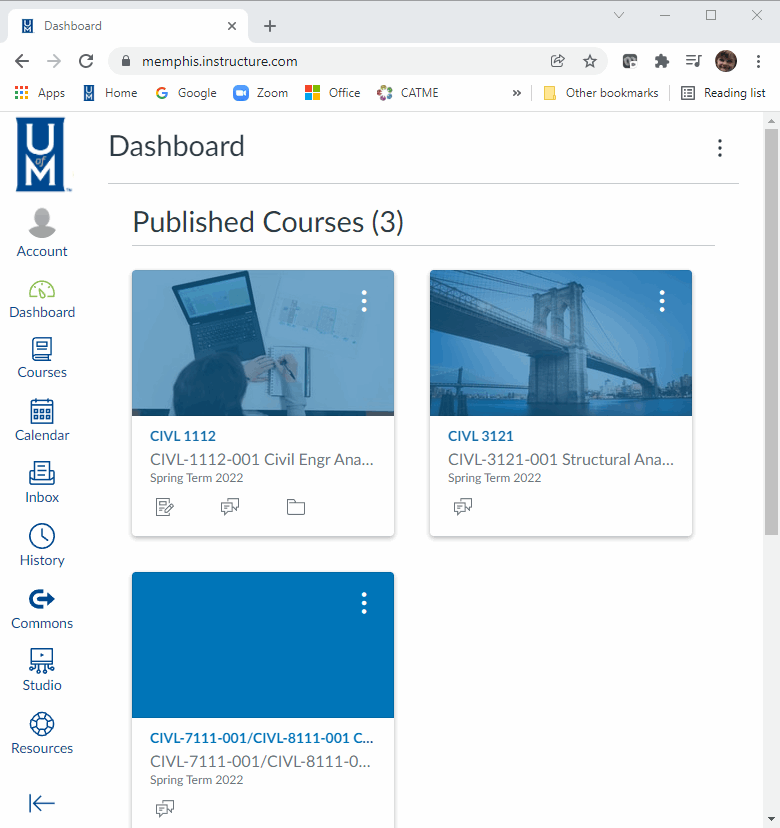Open the Inbox in sidebar
Image resolution: width=780 pixels, height=828 pixels.
point(42,483)
